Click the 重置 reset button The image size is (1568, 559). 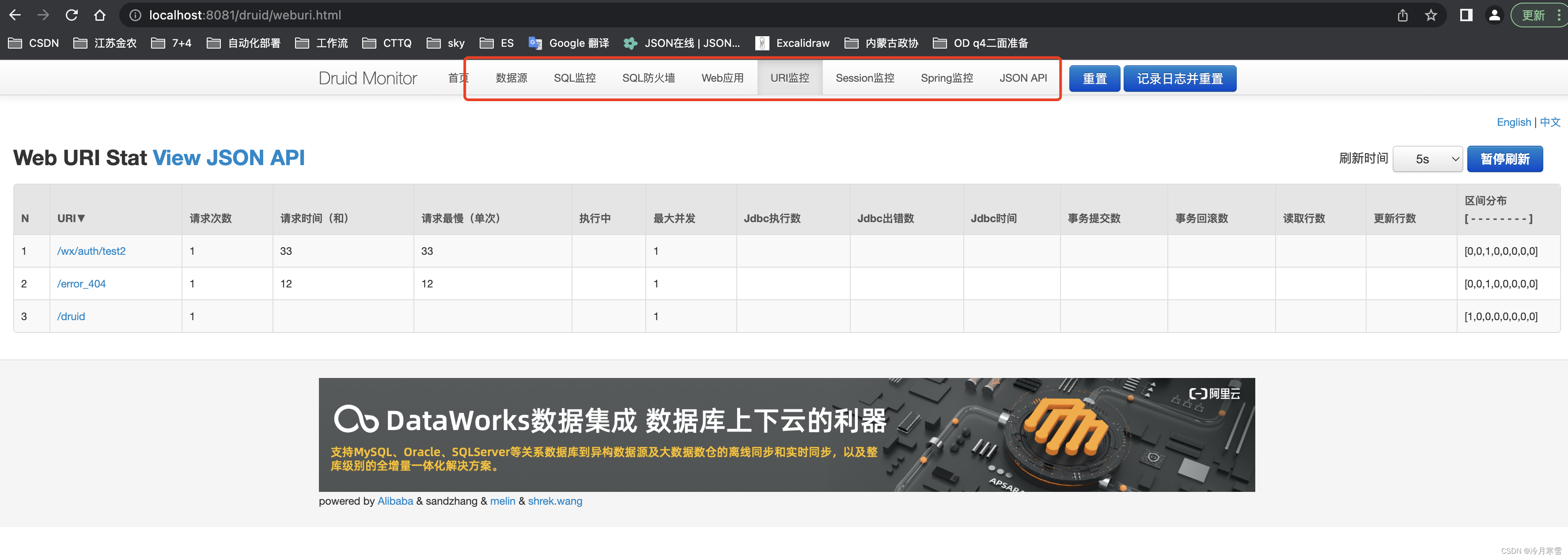point(1093,78)
